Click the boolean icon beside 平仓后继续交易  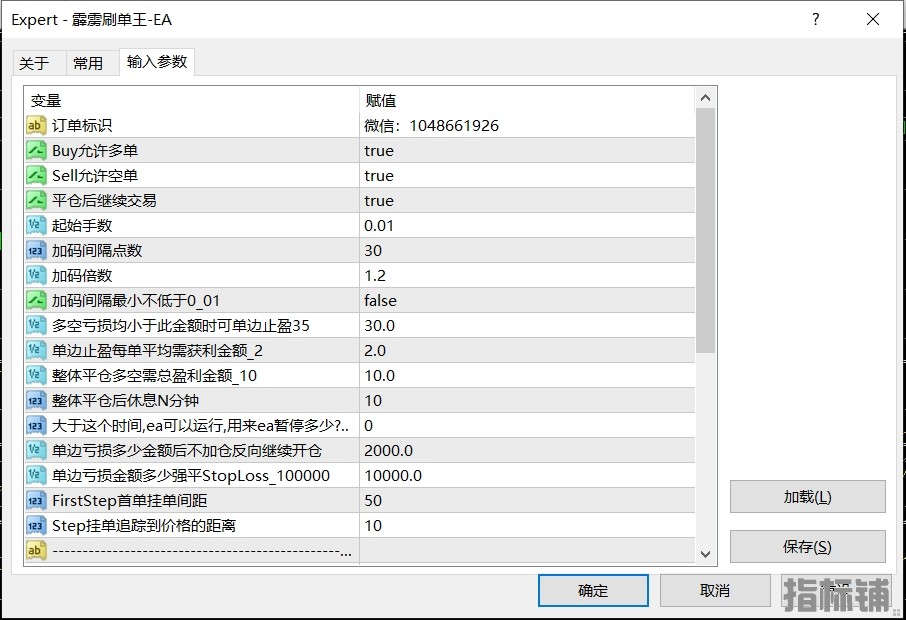(x=36, y=201)
